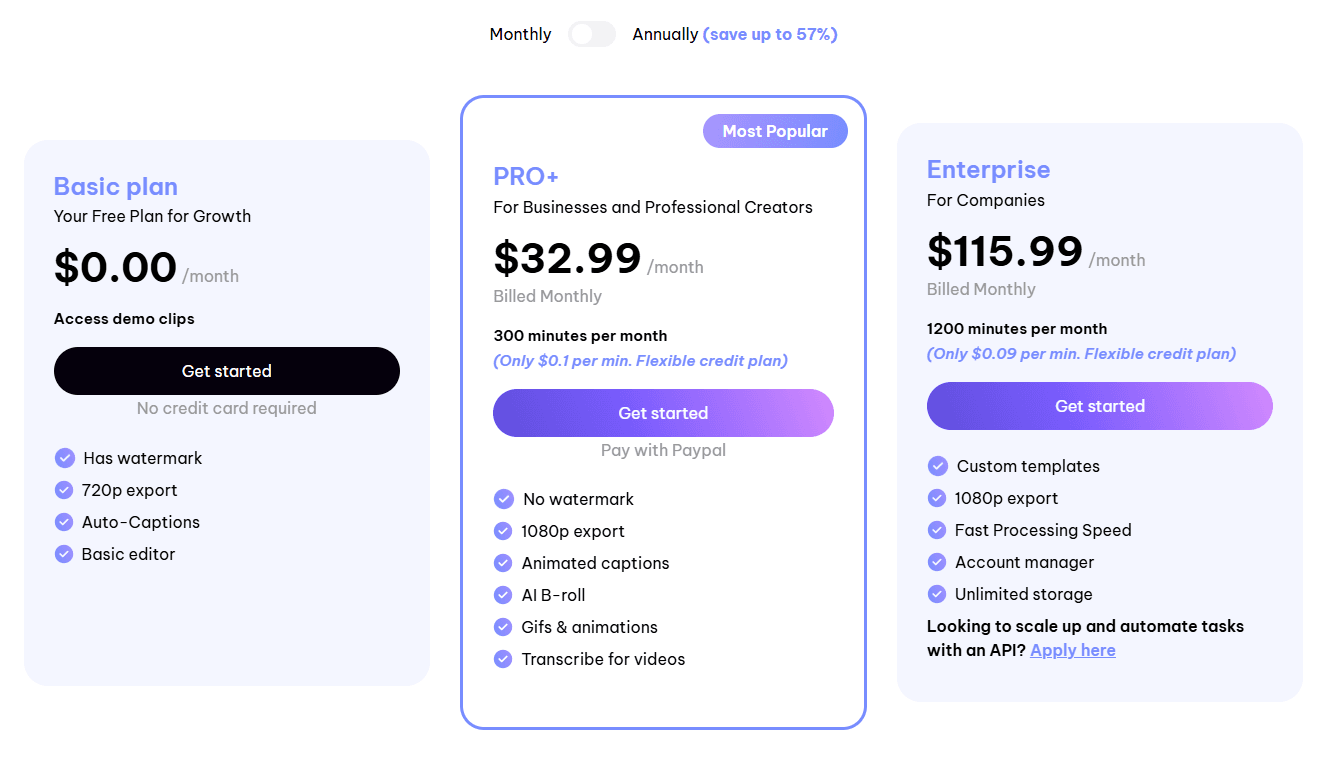Screen dimensions: 1331x759
Task: Click the checkmark icon next to Custom templates
Action: click(937, 466)
